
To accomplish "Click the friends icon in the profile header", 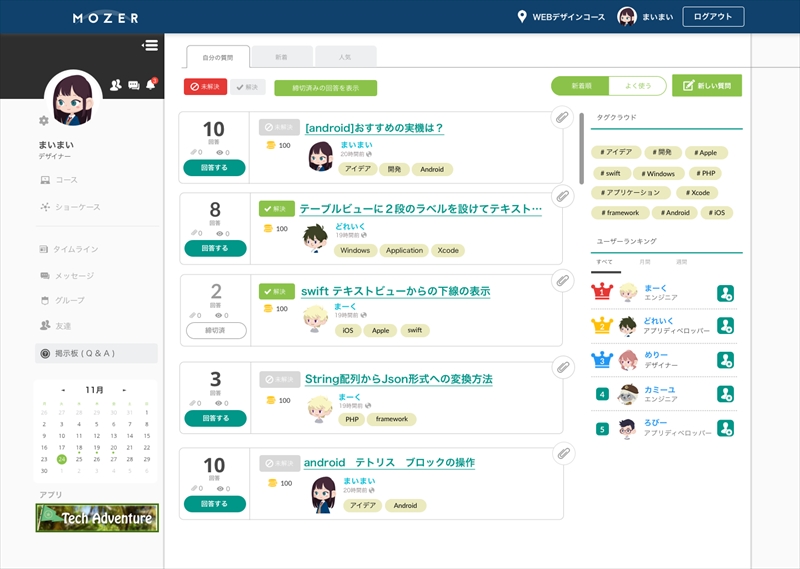I will (x=116, y=86).
